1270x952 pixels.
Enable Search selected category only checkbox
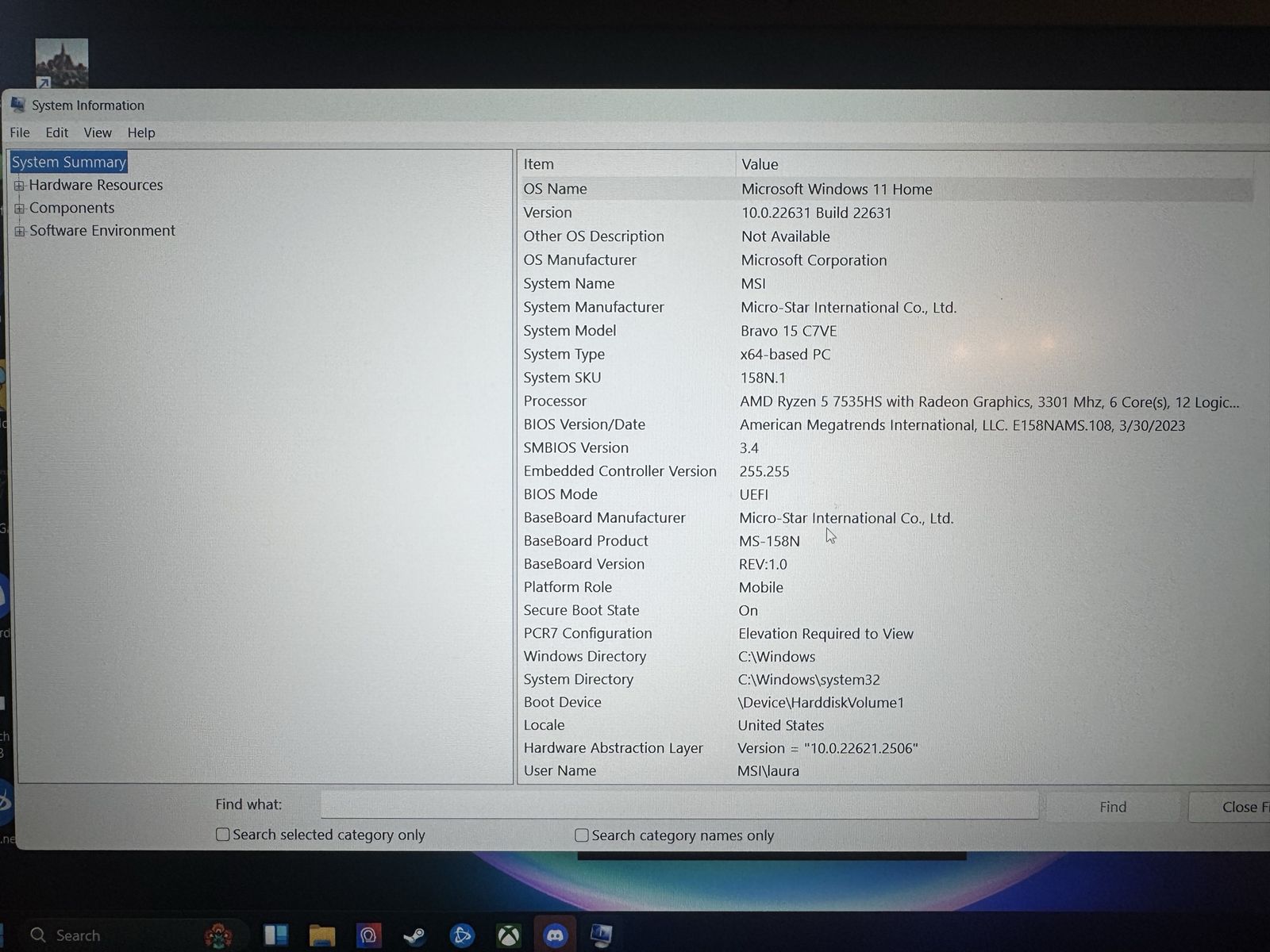pos(223,835)
